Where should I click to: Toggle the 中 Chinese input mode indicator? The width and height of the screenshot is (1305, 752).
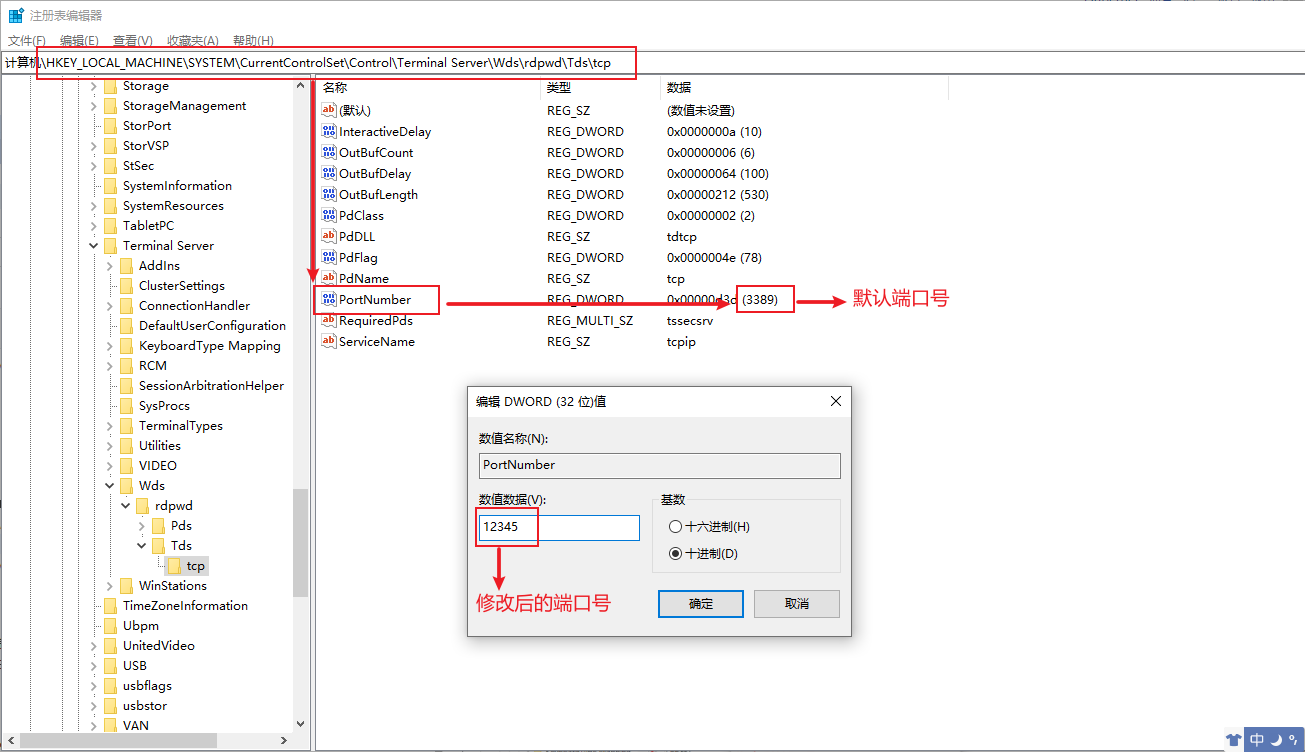pyautogui.click(x=1257, y=740)
